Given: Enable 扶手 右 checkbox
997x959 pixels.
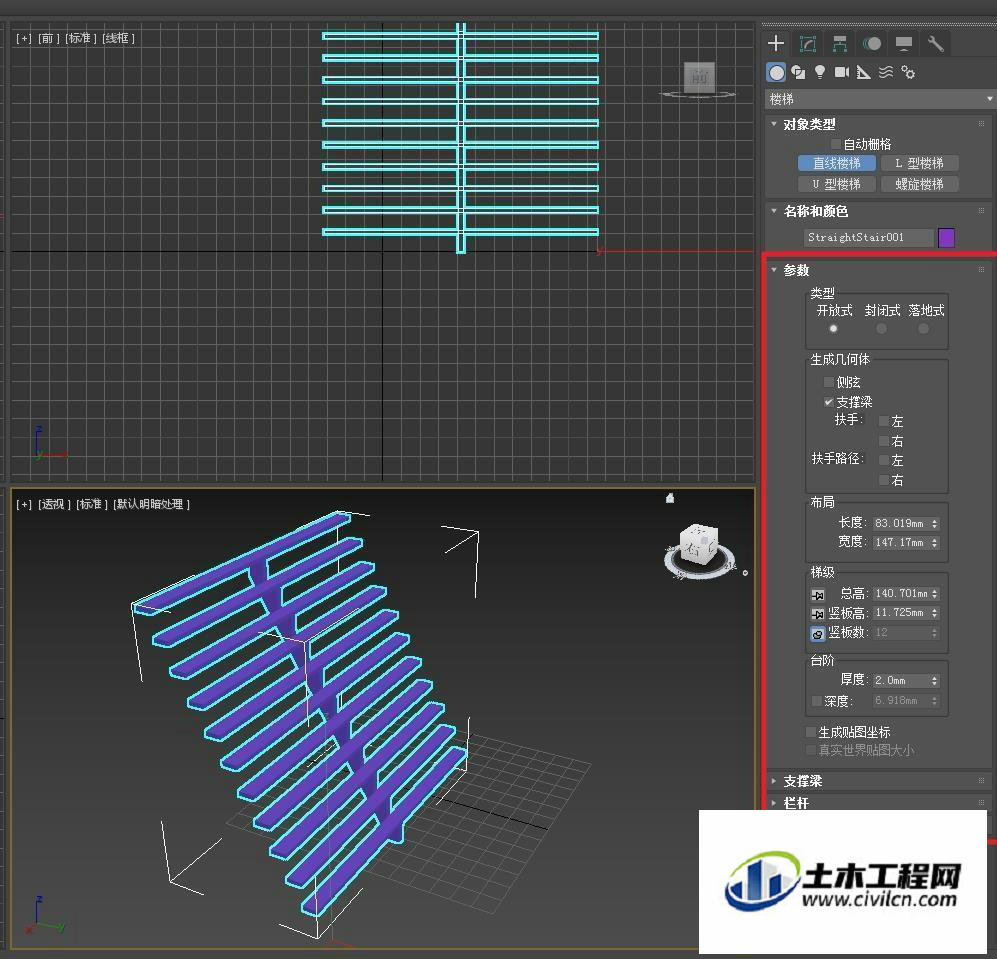Looking at the screenshot, I should 883,441.
